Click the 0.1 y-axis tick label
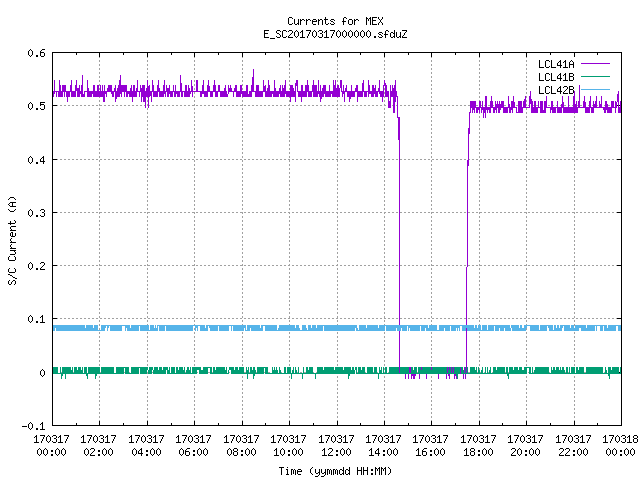The width and height of the screenshot is (640, 480). [x=36, y=319]
